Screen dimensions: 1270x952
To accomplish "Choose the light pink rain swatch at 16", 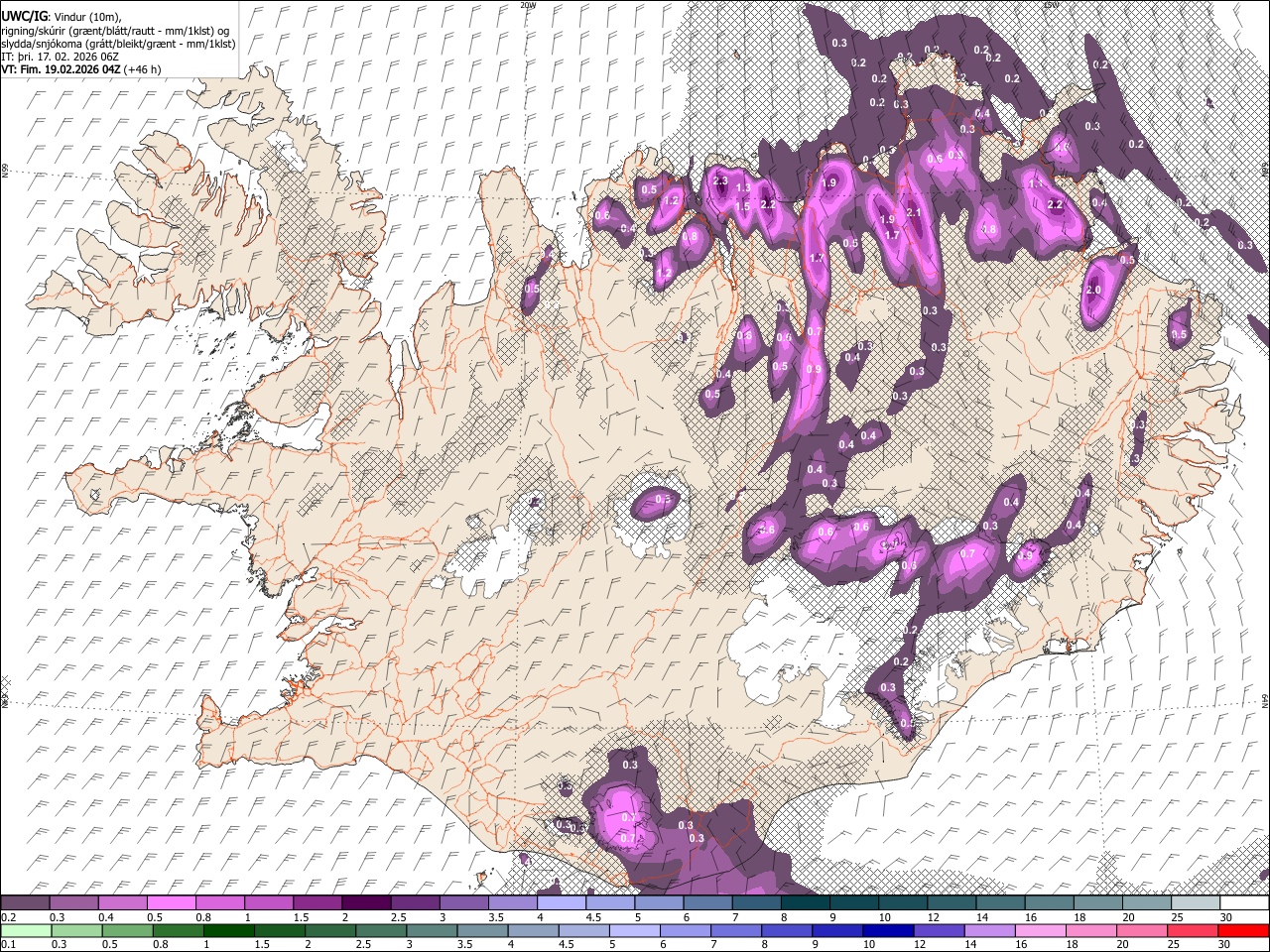I will click(x=1039, y=930).
